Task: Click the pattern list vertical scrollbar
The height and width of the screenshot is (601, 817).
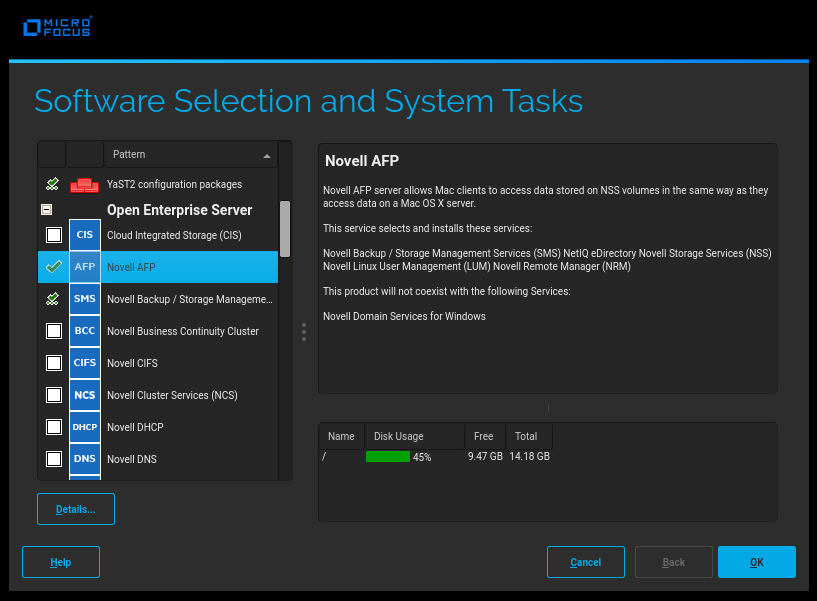Action: click(285, 228)
